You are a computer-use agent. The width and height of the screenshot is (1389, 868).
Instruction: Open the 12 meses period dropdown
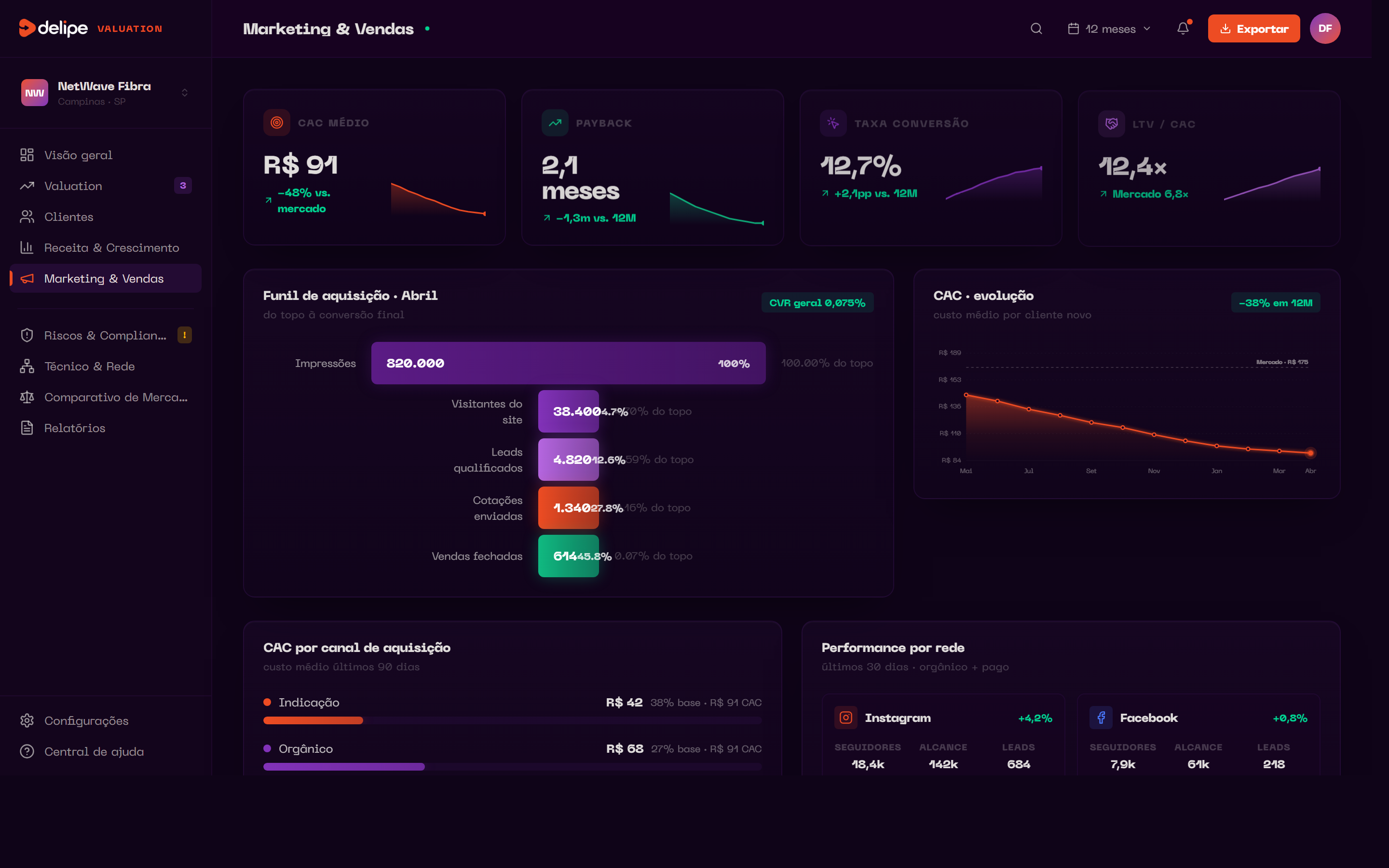(x=1109, y=29)
